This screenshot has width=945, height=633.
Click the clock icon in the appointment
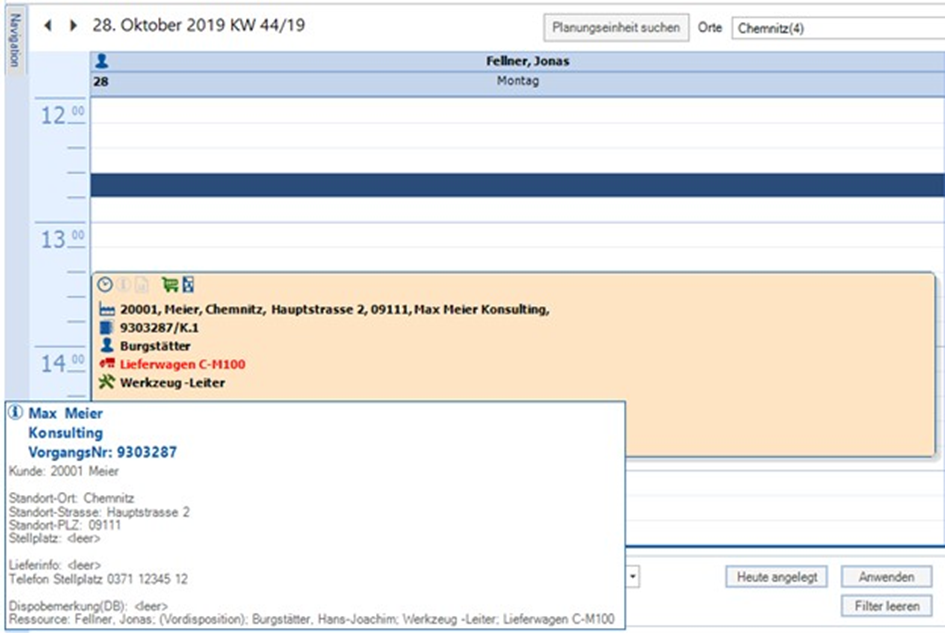(x=105, y=285)
